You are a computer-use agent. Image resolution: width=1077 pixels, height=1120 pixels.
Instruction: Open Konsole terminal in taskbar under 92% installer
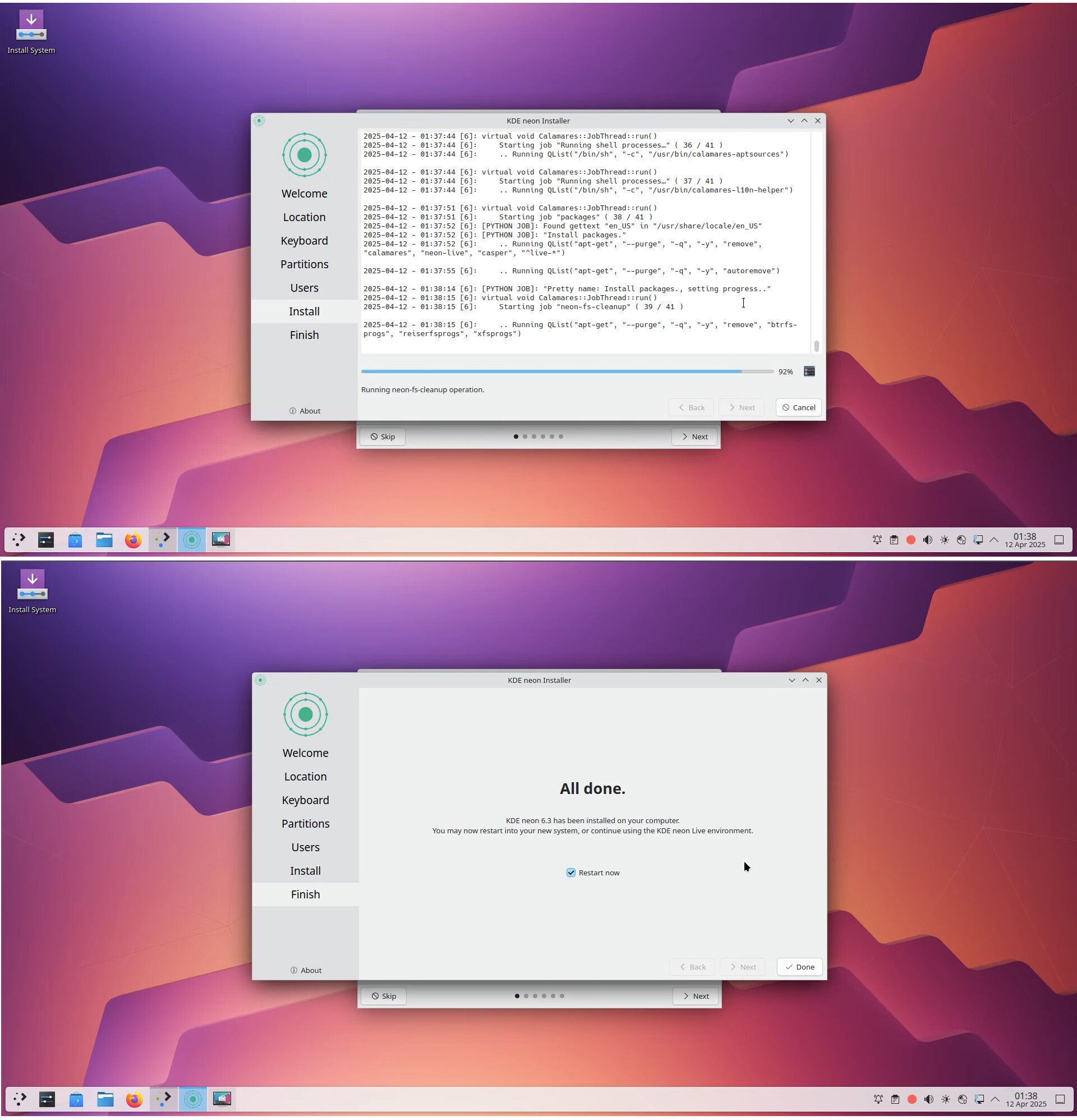tap(45, 539)
